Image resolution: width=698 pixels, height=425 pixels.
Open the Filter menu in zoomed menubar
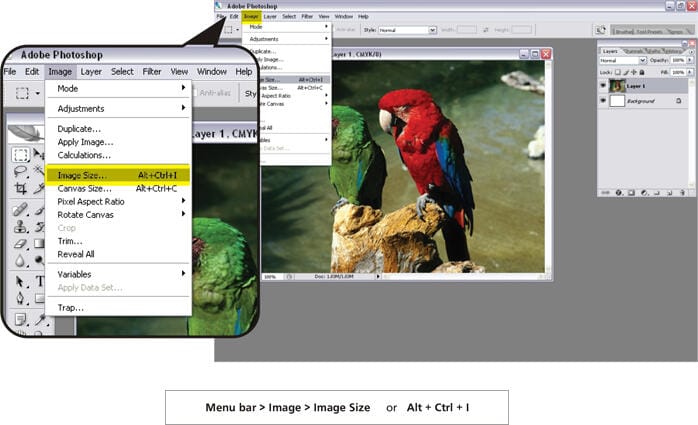[152, 71]
